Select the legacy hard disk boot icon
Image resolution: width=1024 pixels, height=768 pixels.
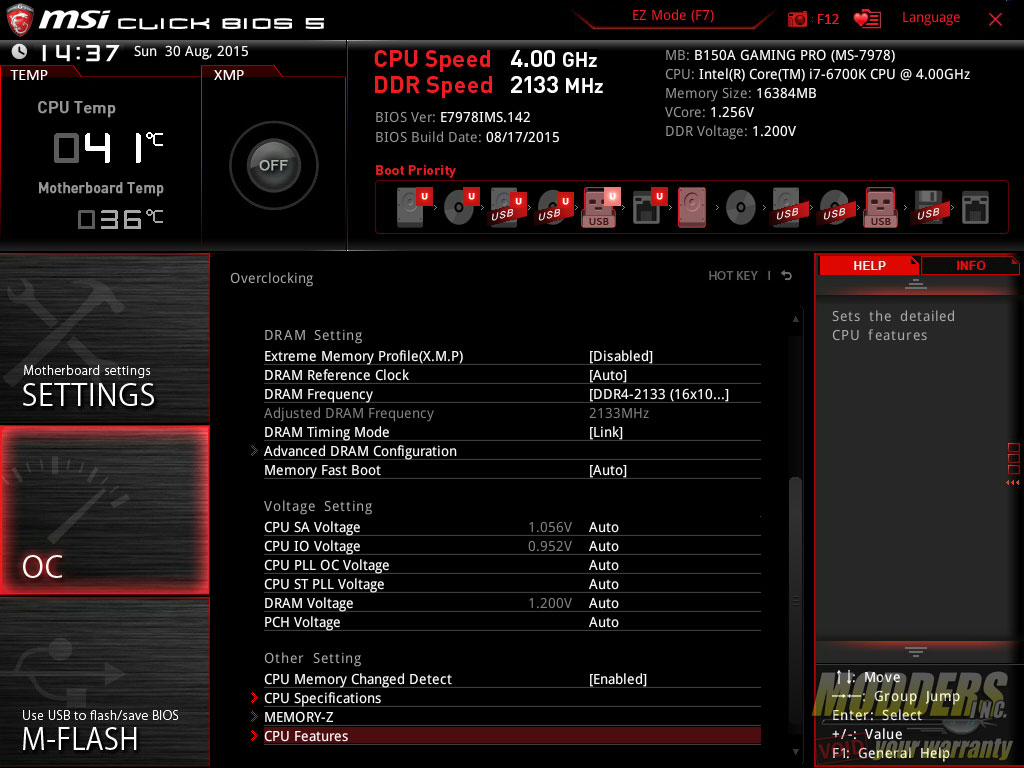(692, 207)
